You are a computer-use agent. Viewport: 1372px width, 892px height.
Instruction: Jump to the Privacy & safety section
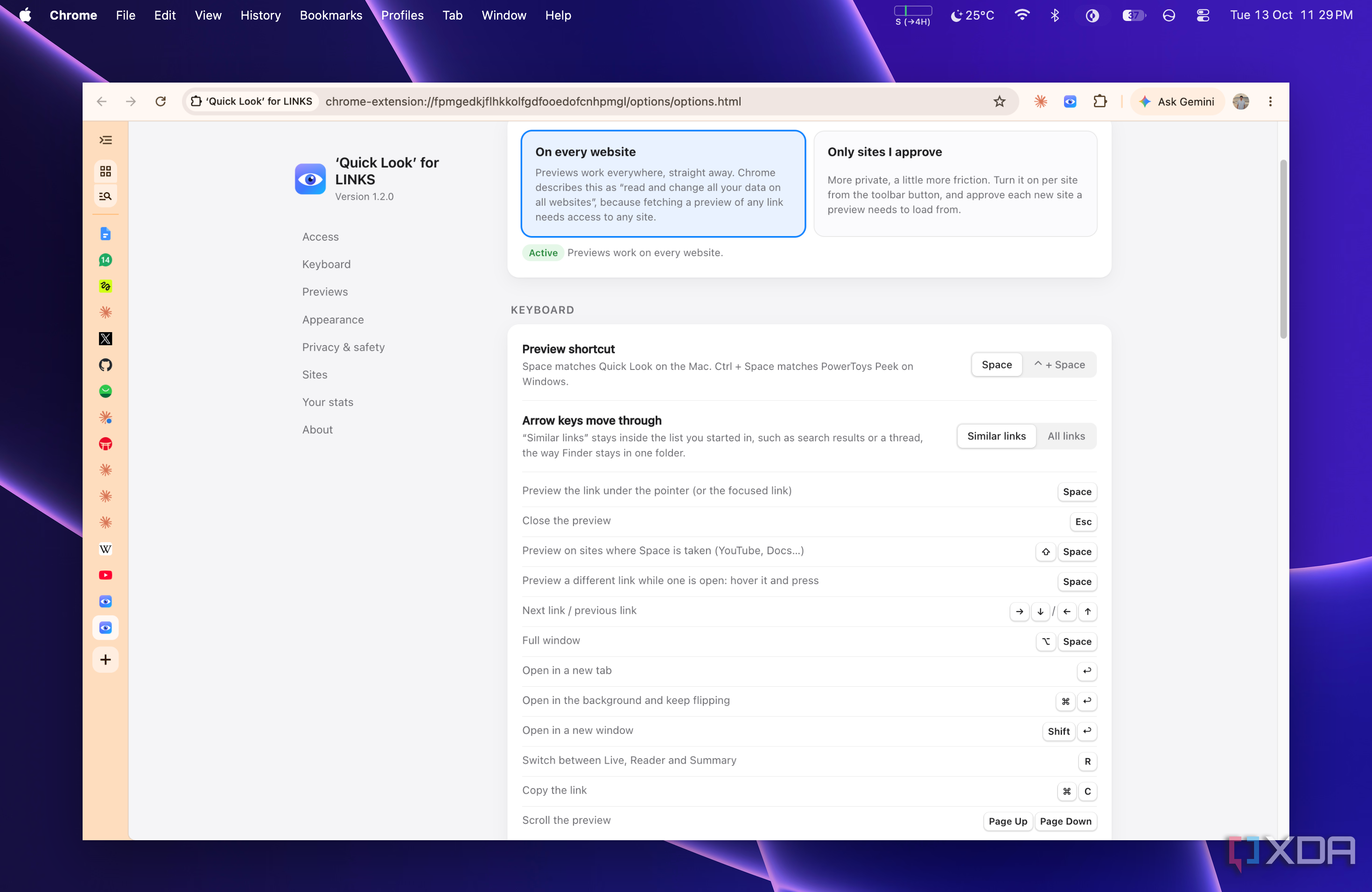[343, 348]
